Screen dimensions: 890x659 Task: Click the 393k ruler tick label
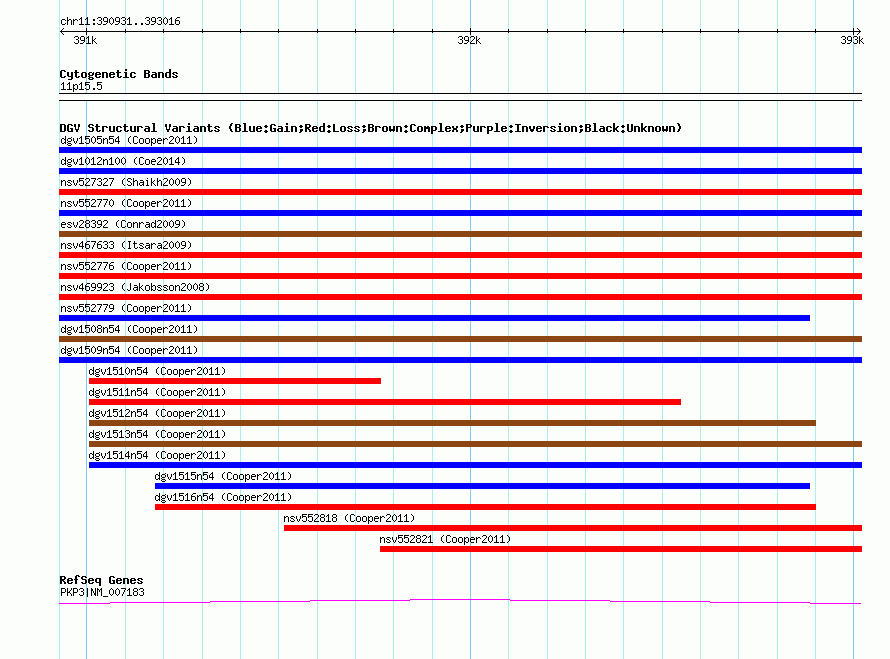(852, 40)
